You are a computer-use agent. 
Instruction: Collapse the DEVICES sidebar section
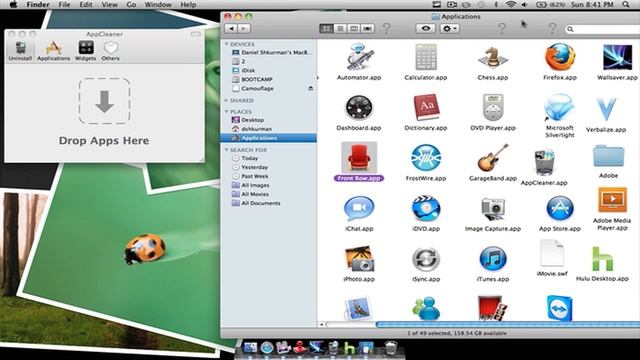[227, 44]
